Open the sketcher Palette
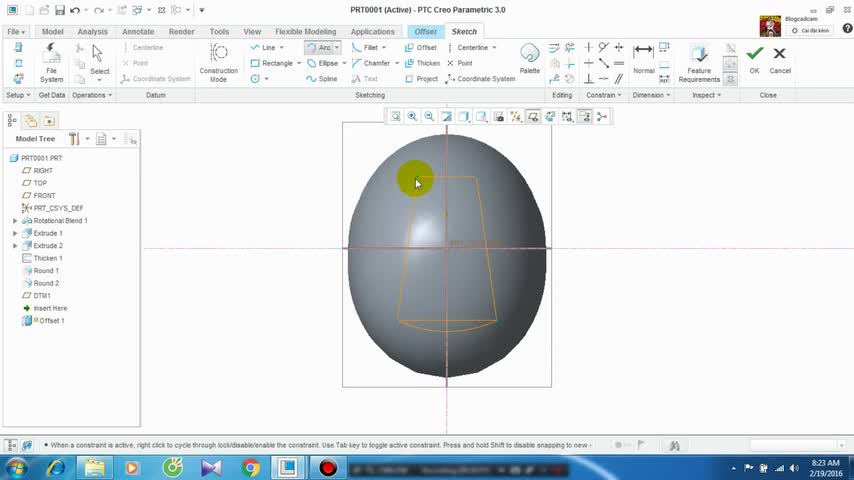The height and width of the screenshot is (480, 854). pos(529,59)
